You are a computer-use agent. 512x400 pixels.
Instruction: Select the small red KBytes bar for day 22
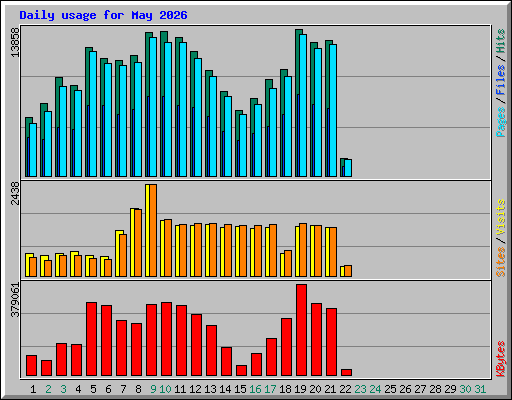tap(346, 373)
